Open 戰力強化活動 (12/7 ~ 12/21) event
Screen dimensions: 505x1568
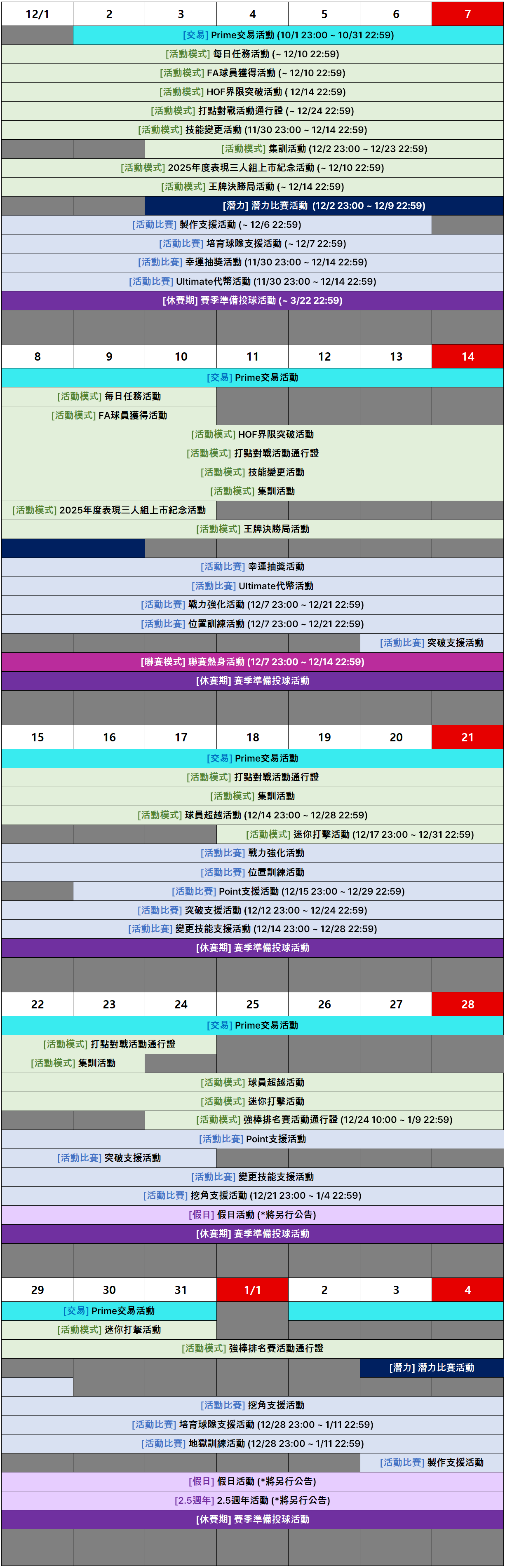252,605
